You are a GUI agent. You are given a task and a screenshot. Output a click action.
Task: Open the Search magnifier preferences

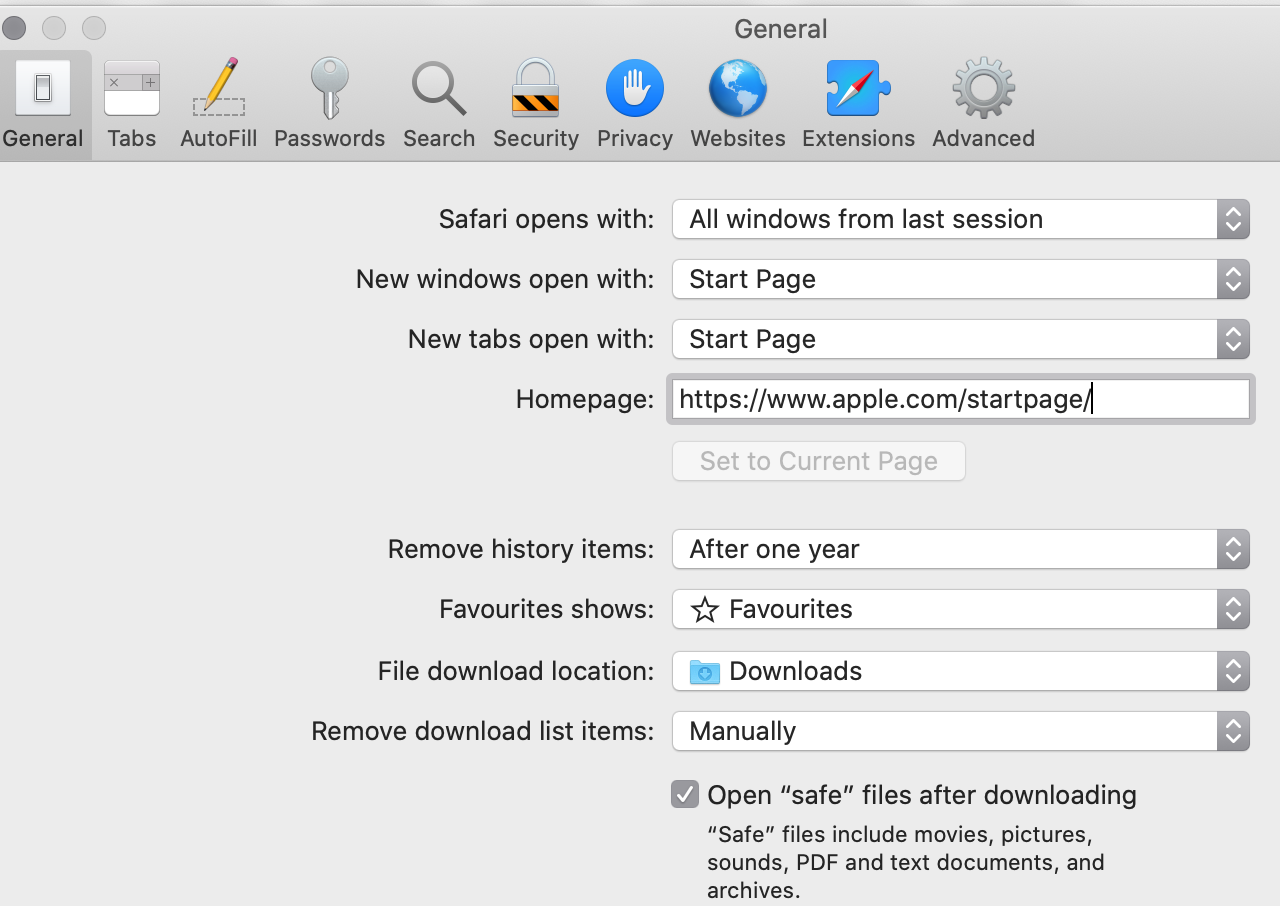point(439,105)
